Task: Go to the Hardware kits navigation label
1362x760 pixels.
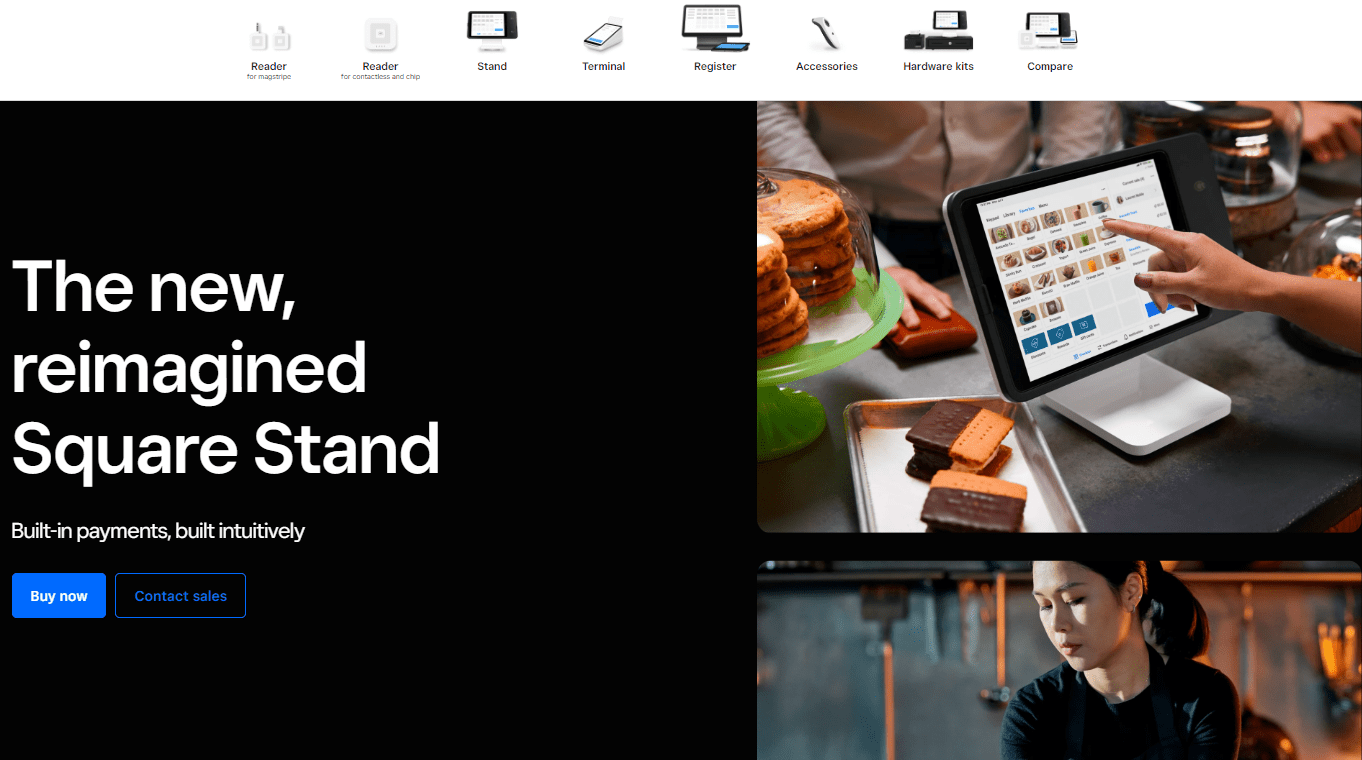Action: (x=938, y=67)
